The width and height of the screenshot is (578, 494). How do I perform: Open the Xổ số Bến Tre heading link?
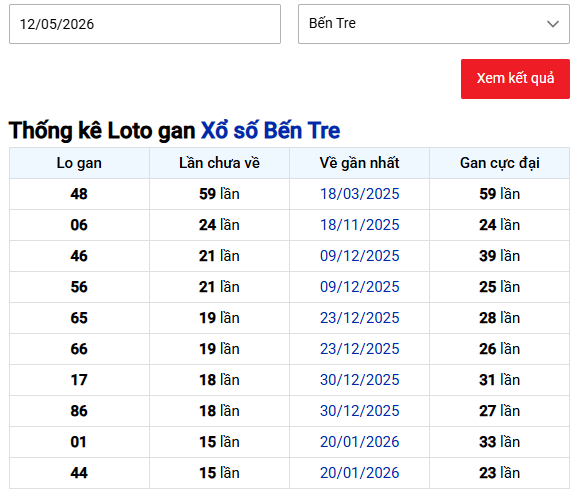[x=270, y=131]
